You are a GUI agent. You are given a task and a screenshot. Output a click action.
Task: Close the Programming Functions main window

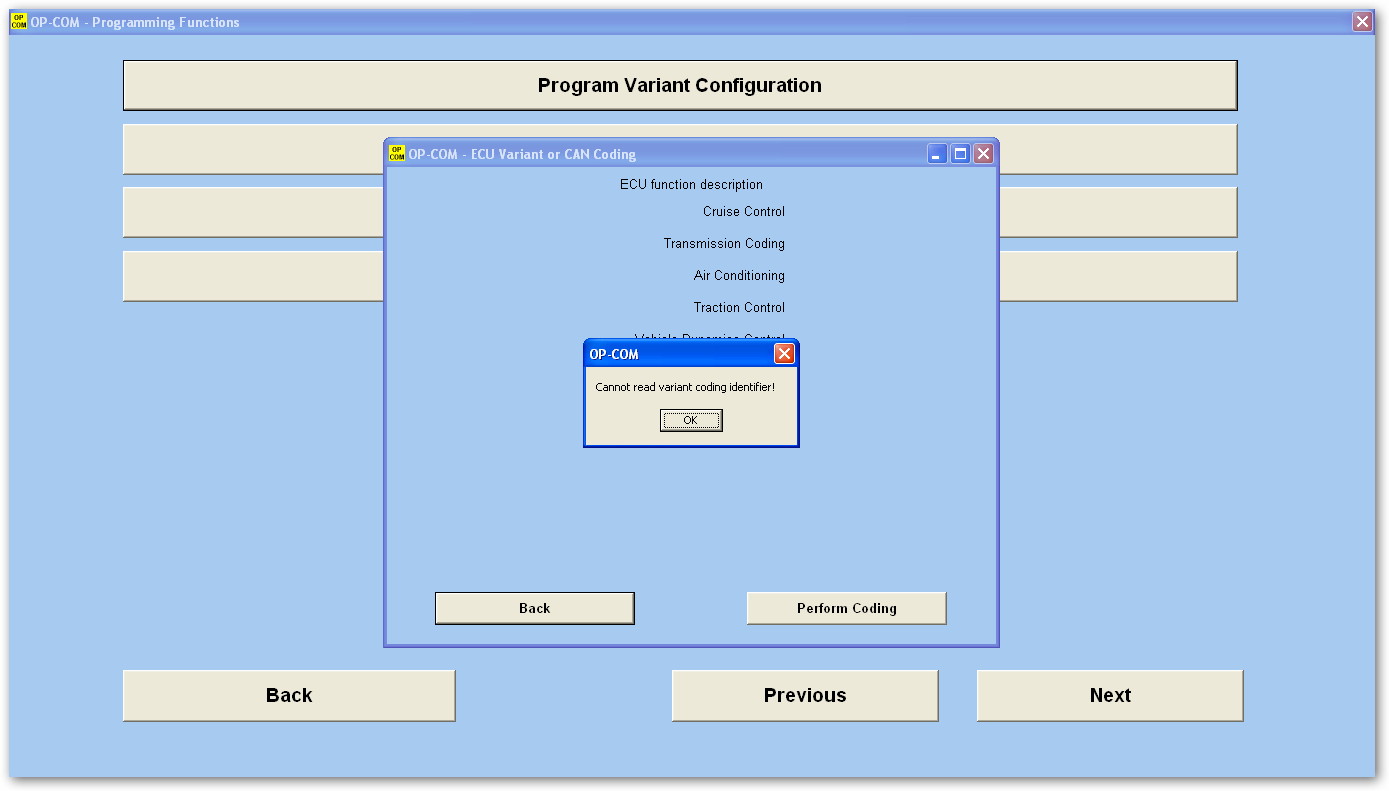pos(1362,22)
